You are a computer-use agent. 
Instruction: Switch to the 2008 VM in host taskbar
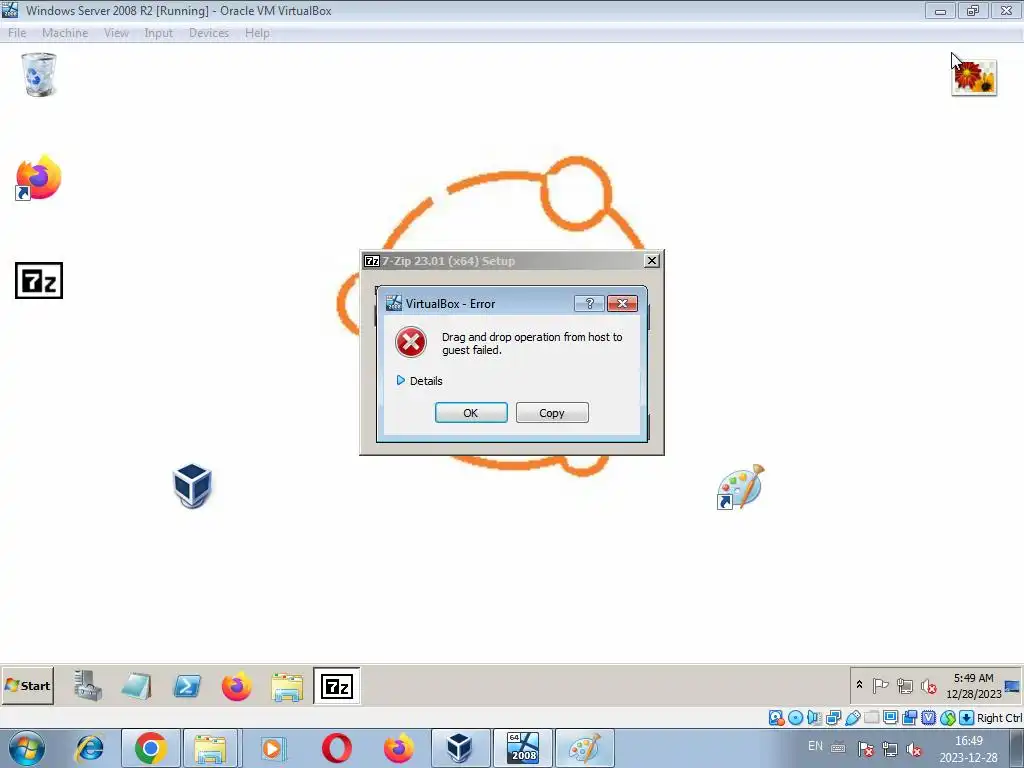[523, 748]
